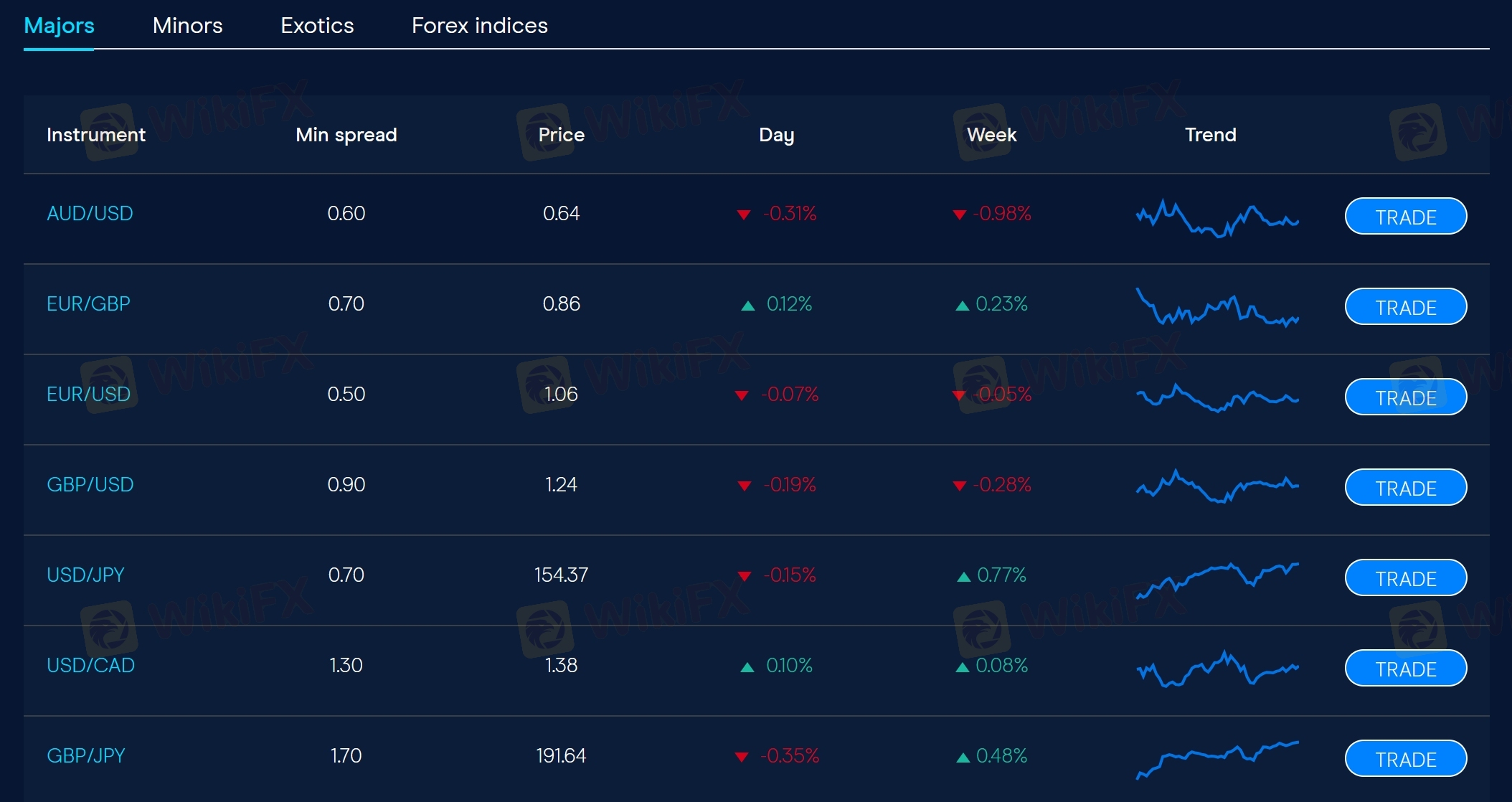Open the EUR/GBP instrument link
This screenshot has height=802, width=1512.
(x=88, y=304)
